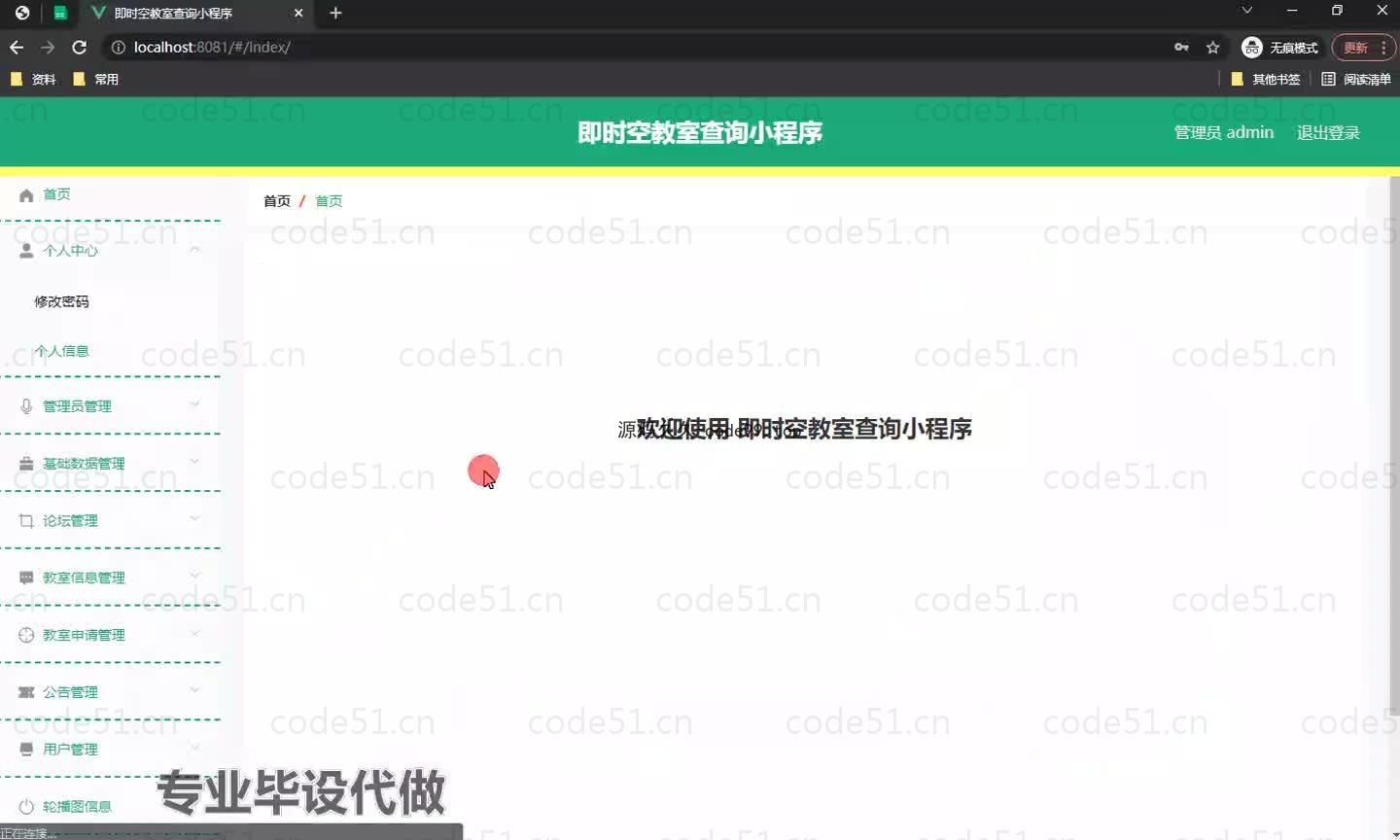This screenshot has width=1400, height=840.
Task: Click the briefcase icon for 基础数据管理
Action: (26, 464)
